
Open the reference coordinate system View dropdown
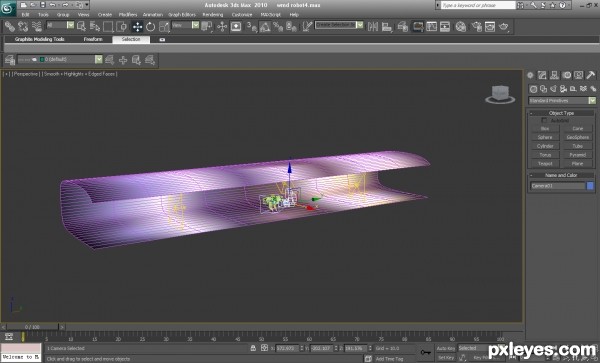(x=185, y=25)
